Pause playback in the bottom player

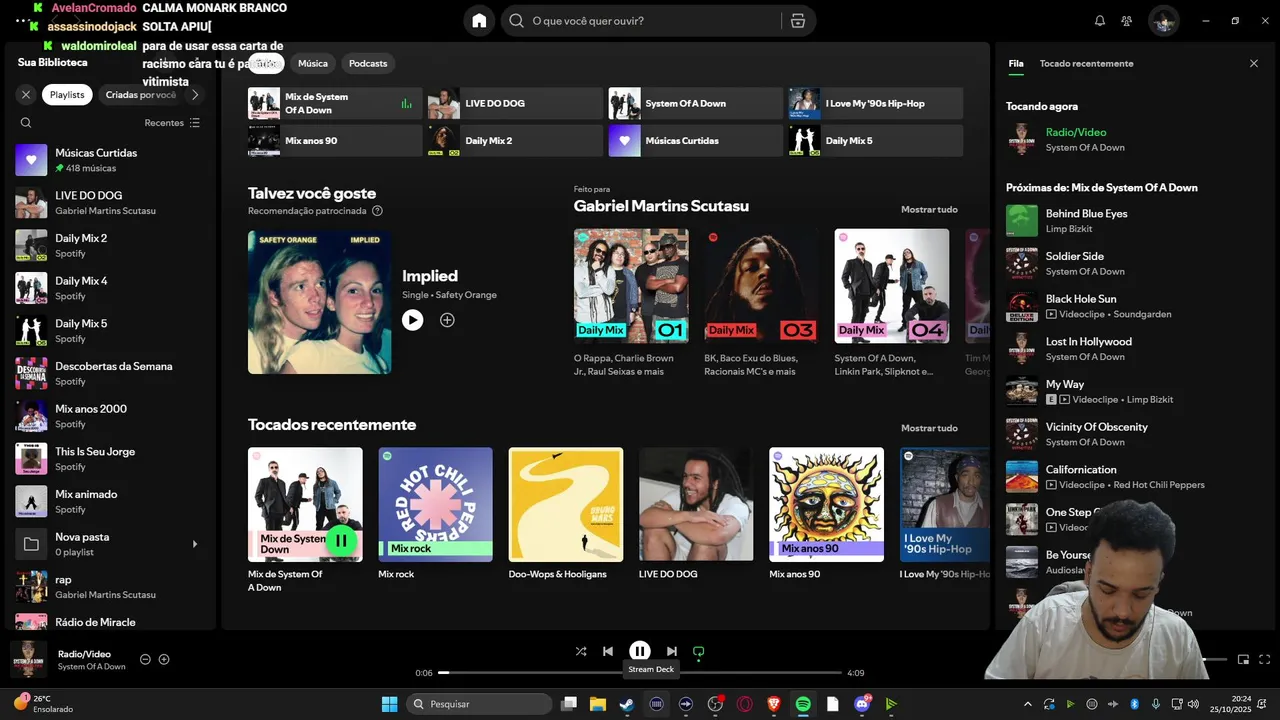pyautogui.click(x=640, y=651)
